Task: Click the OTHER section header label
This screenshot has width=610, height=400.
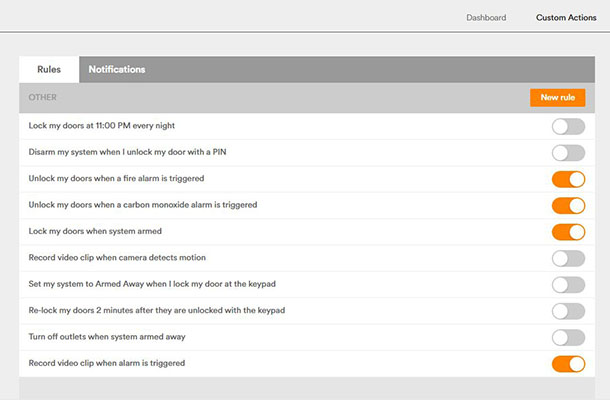Action: point(42,97)
